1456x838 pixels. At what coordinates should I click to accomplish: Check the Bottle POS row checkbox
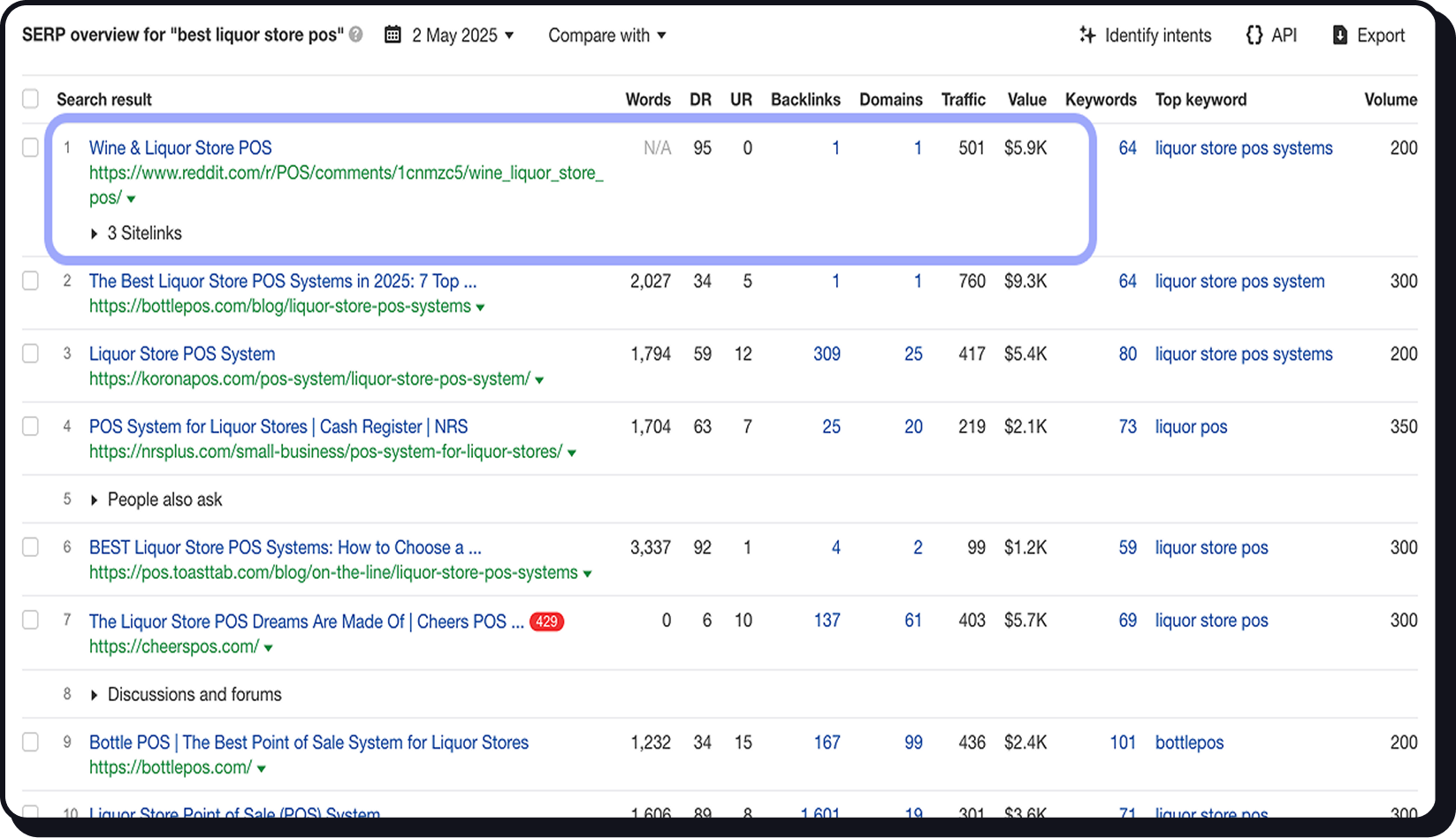pos(30,742)
